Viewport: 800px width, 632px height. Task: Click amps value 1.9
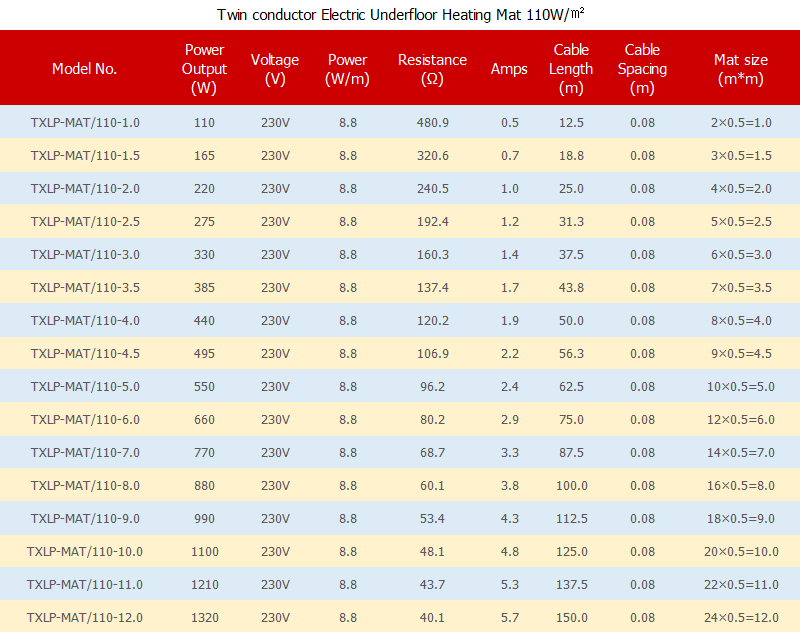tap(510, 320)
